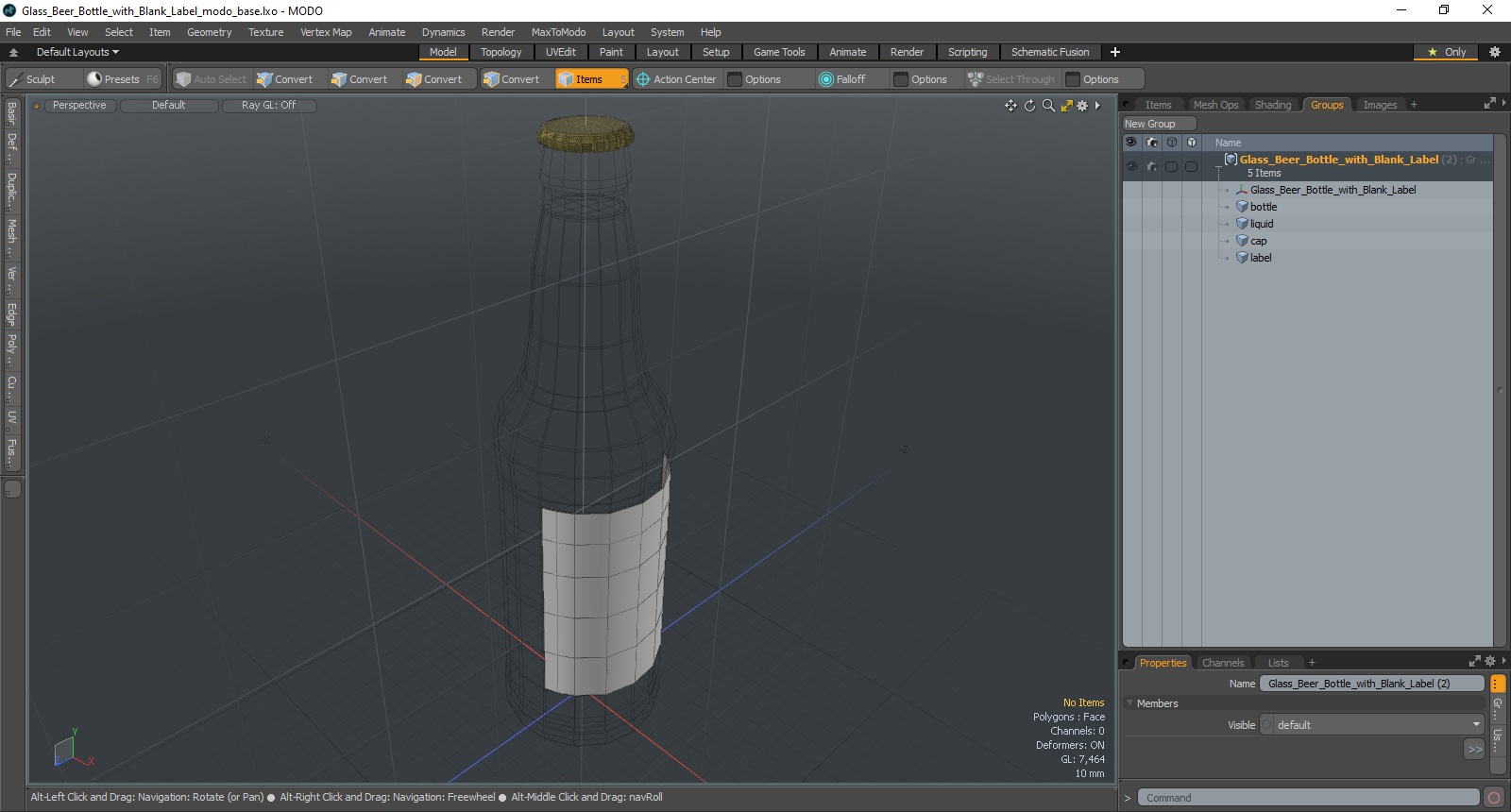1511x812 pixels.
Task: Toggle the Only star filter
Action: point(1446,52)
